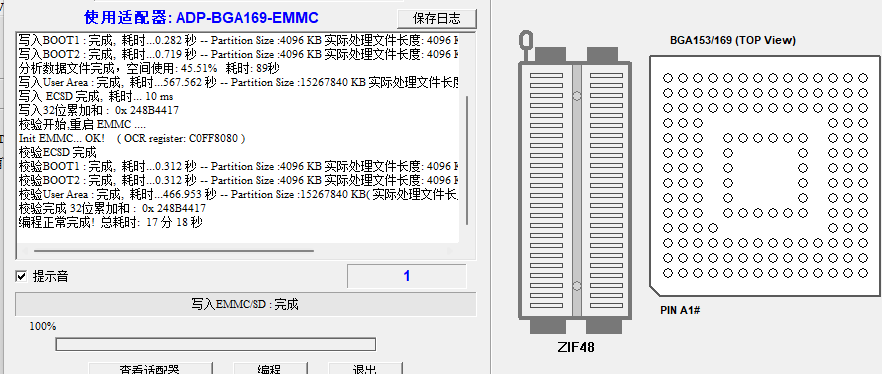
Task: Click the 保存日志 button
Action: (437, 19)
